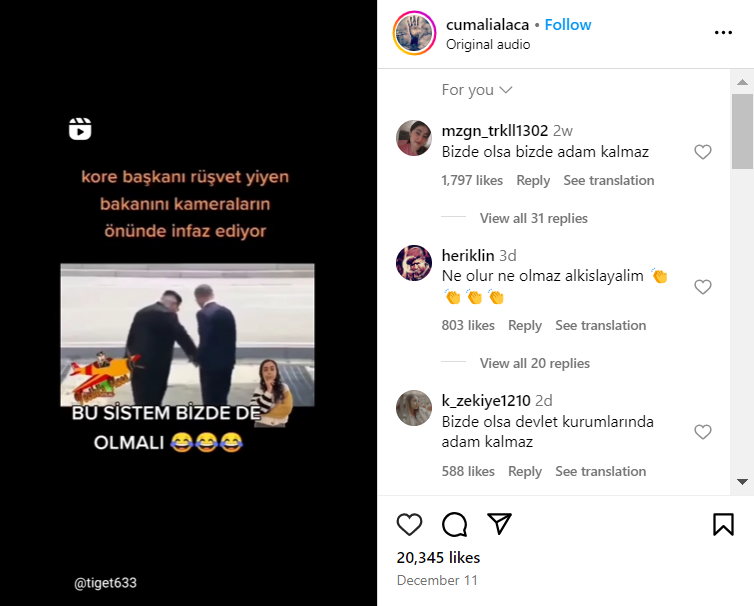Open mzgn_trkll1302's avatar
This screenshot has height=606, width=754.
point(414,138)
